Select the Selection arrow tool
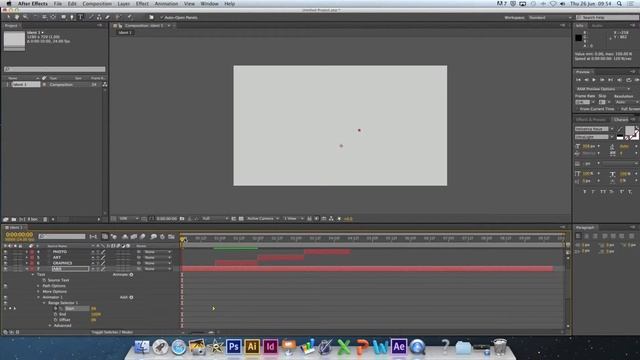 coord(8,17)
